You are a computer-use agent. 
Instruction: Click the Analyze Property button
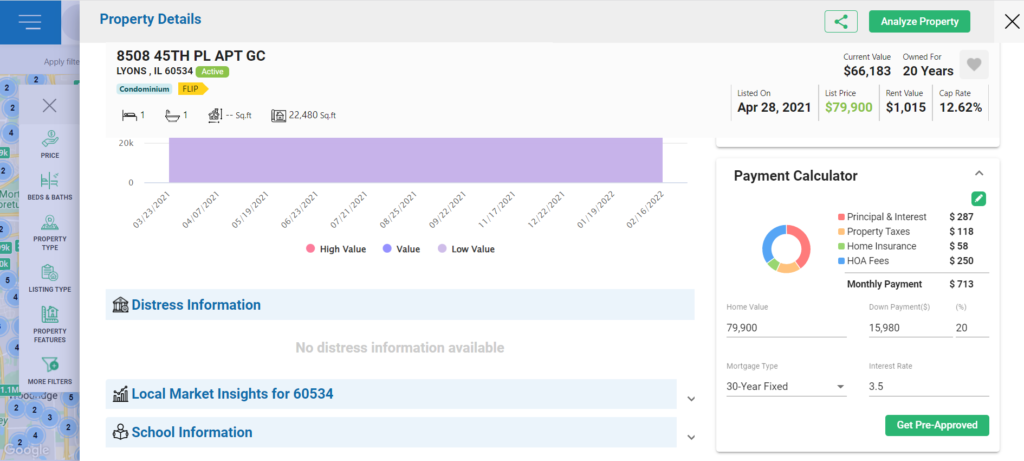pyautogui.click(x=920, y=22)
